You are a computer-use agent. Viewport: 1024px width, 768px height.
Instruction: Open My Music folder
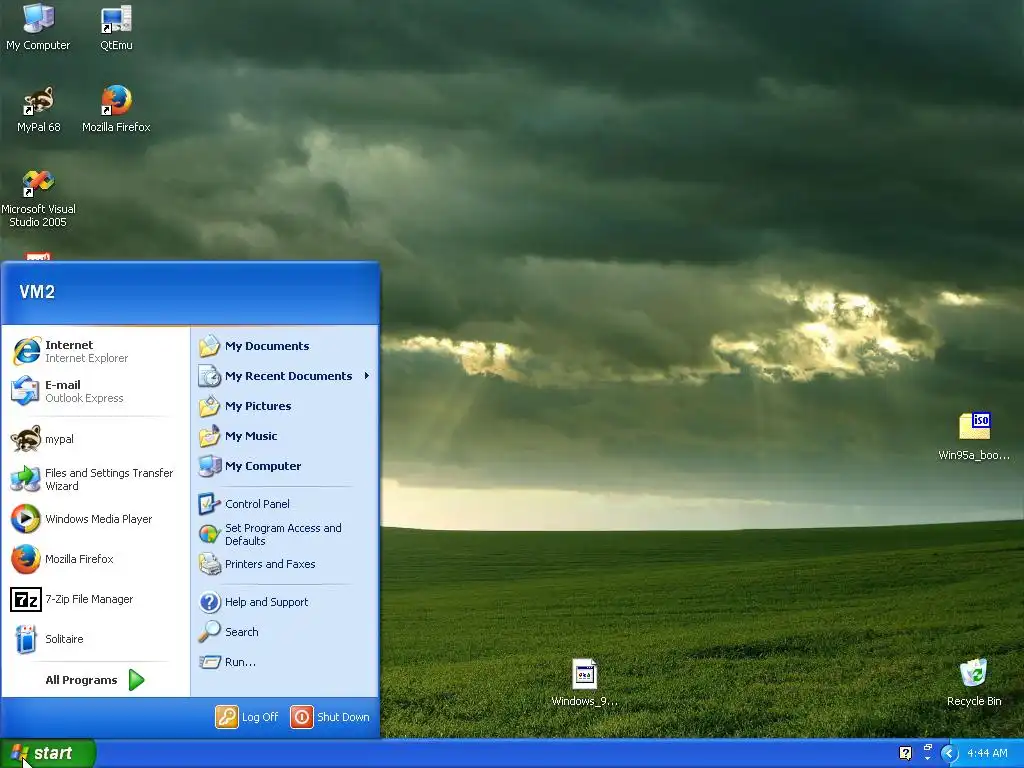[285, 436]
